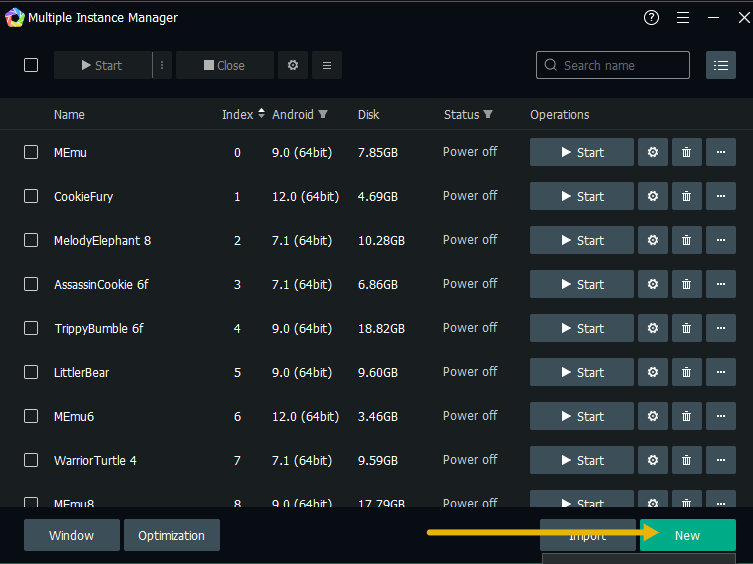Delete the MEmu instance with its trash icon
The image size is (753, 564).
point(687,152)
